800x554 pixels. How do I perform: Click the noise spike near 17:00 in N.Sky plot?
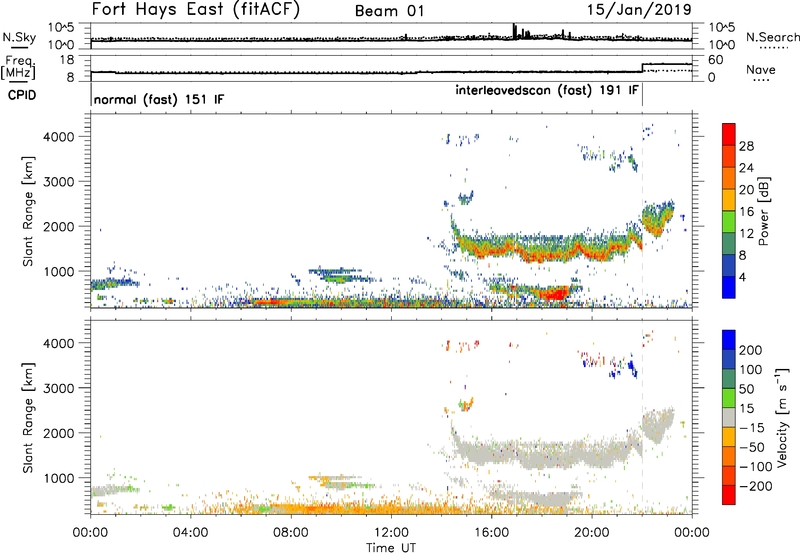pos(515,31)
